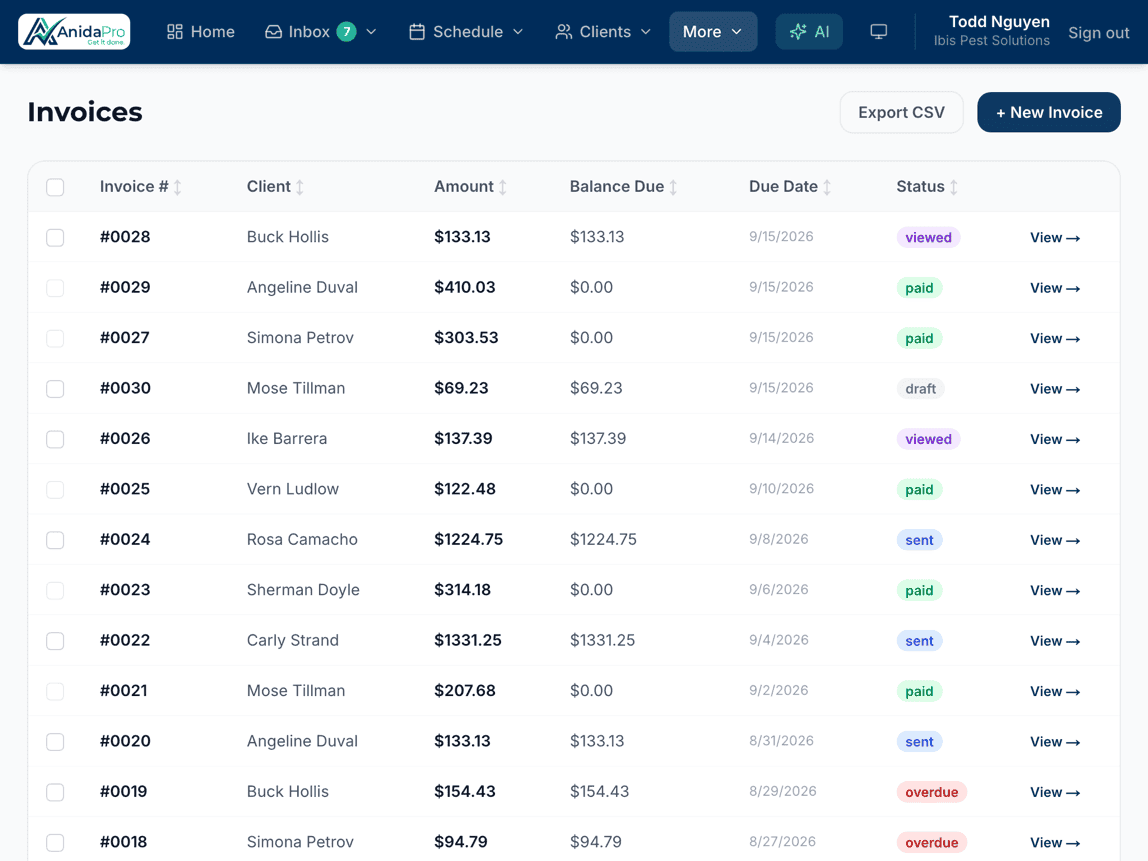Click the Export CSV button
This screenshot has height=861, width=1148.
[x=901, y=112]
